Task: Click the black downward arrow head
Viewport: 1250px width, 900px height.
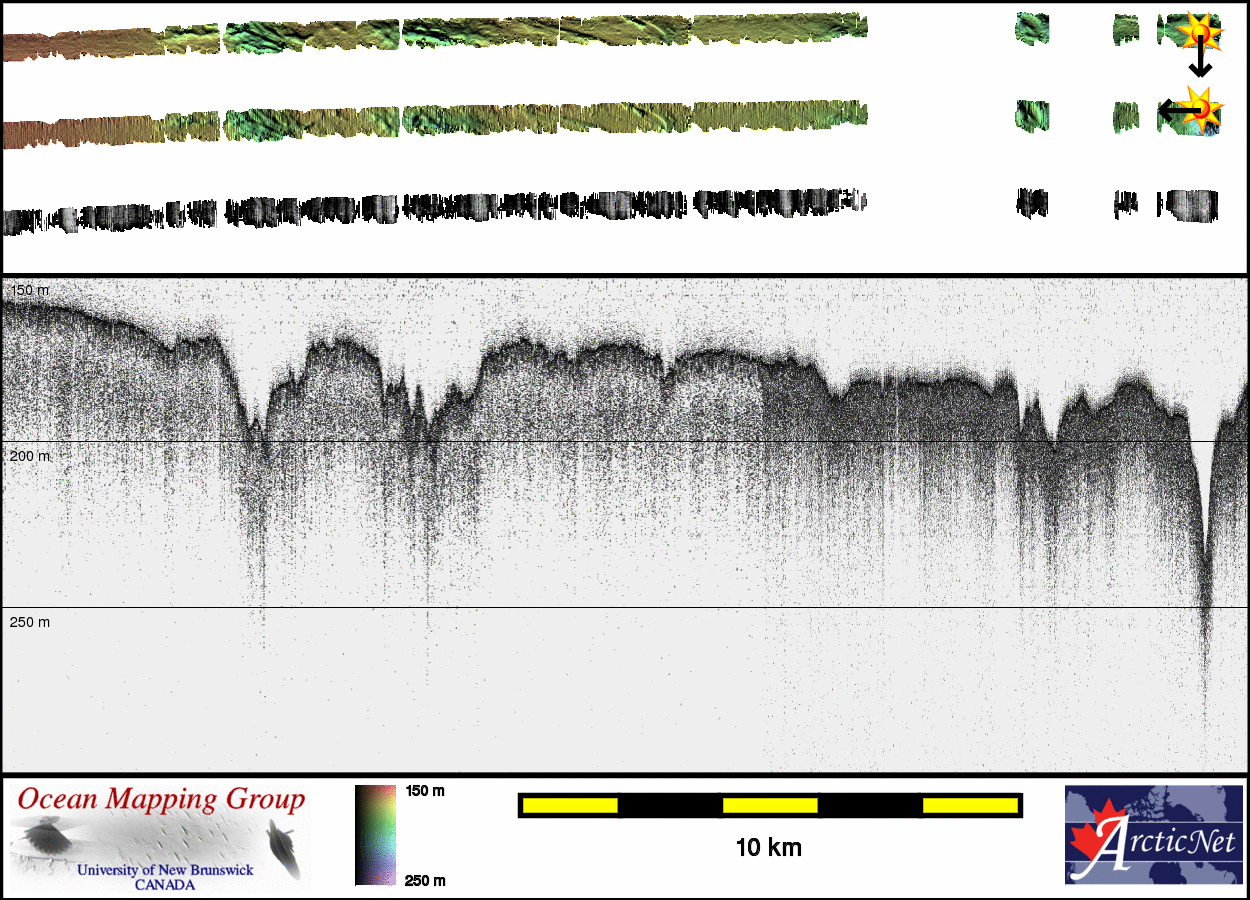Action: pos(1200,70)
